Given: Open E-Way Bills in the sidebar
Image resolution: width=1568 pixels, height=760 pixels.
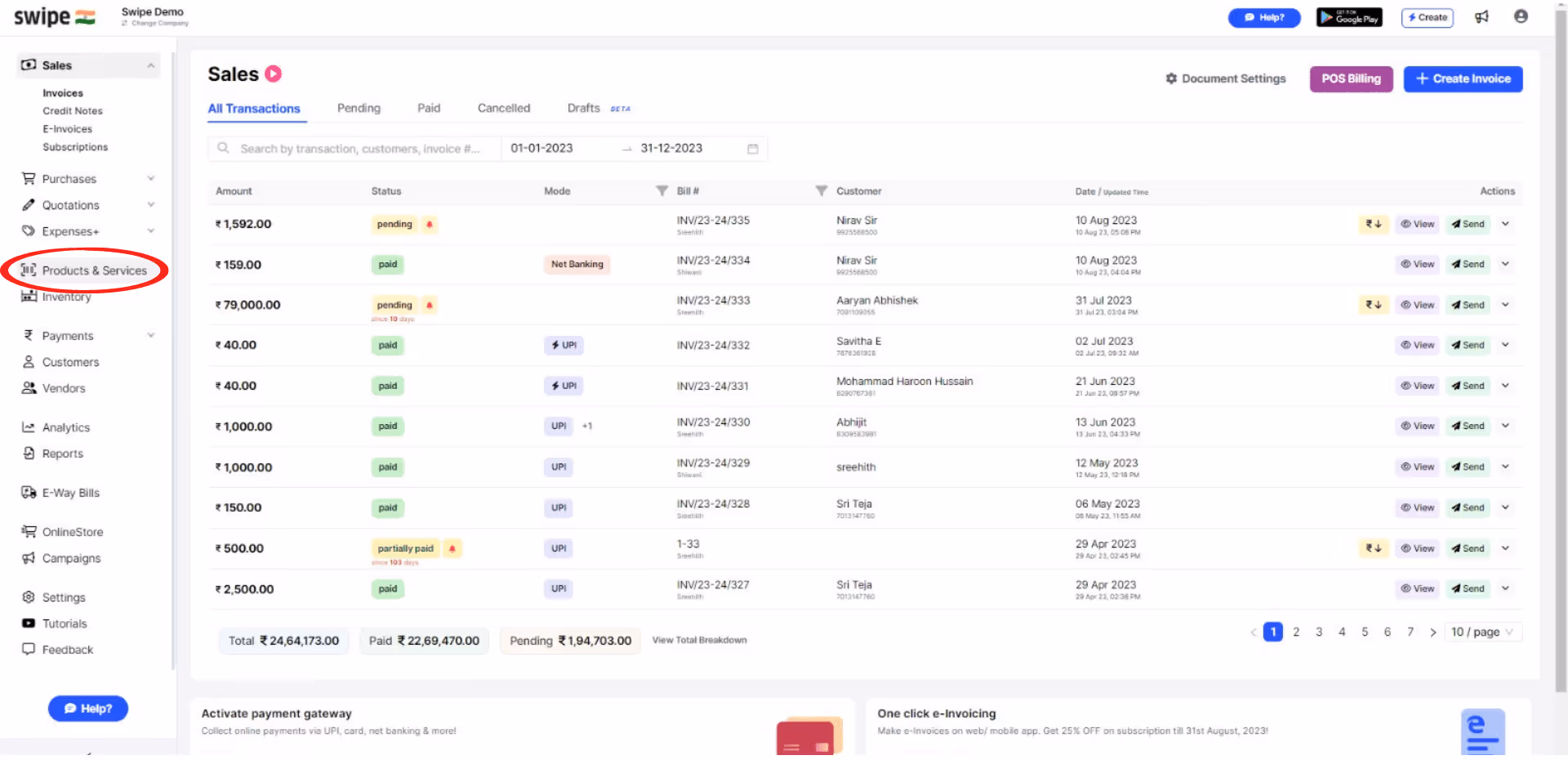Looking at the screenshot, I should 60,493.
